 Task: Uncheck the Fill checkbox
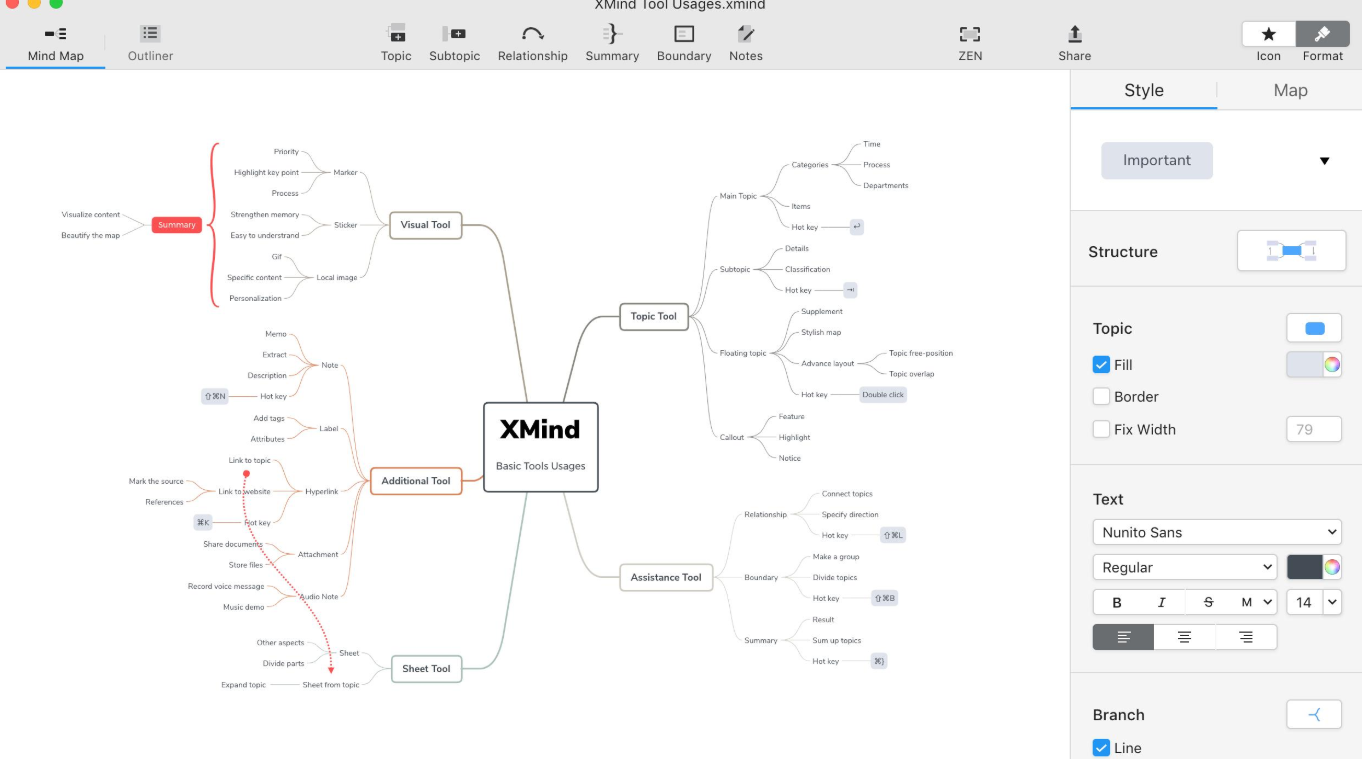click(1101, 365)
